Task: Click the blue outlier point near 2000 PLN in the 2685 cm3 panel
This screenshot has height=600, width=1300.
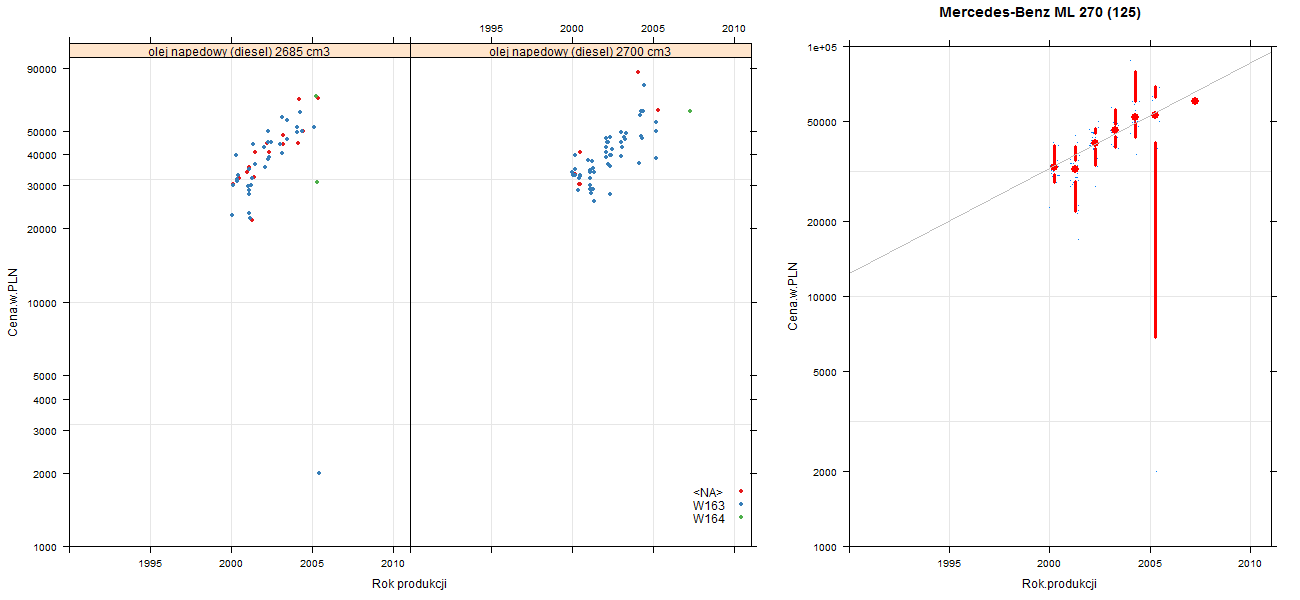Action: coord(319,473)
